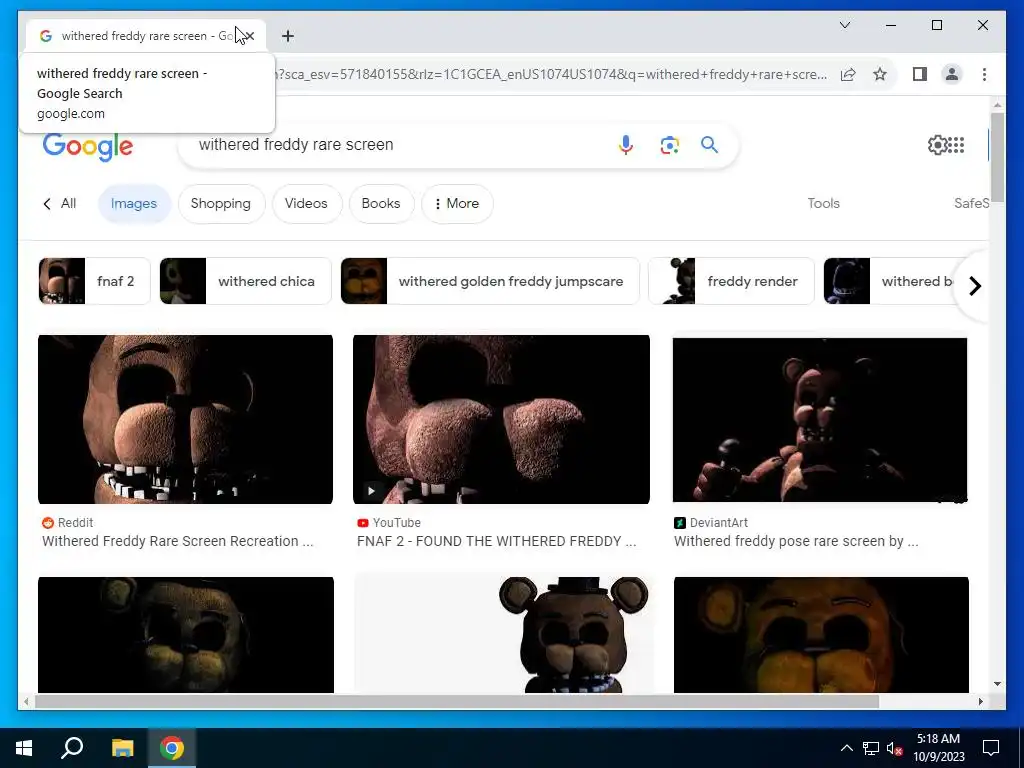Click the share page icon in address bar
The image size is (1024, 768).
pos(848,74)
